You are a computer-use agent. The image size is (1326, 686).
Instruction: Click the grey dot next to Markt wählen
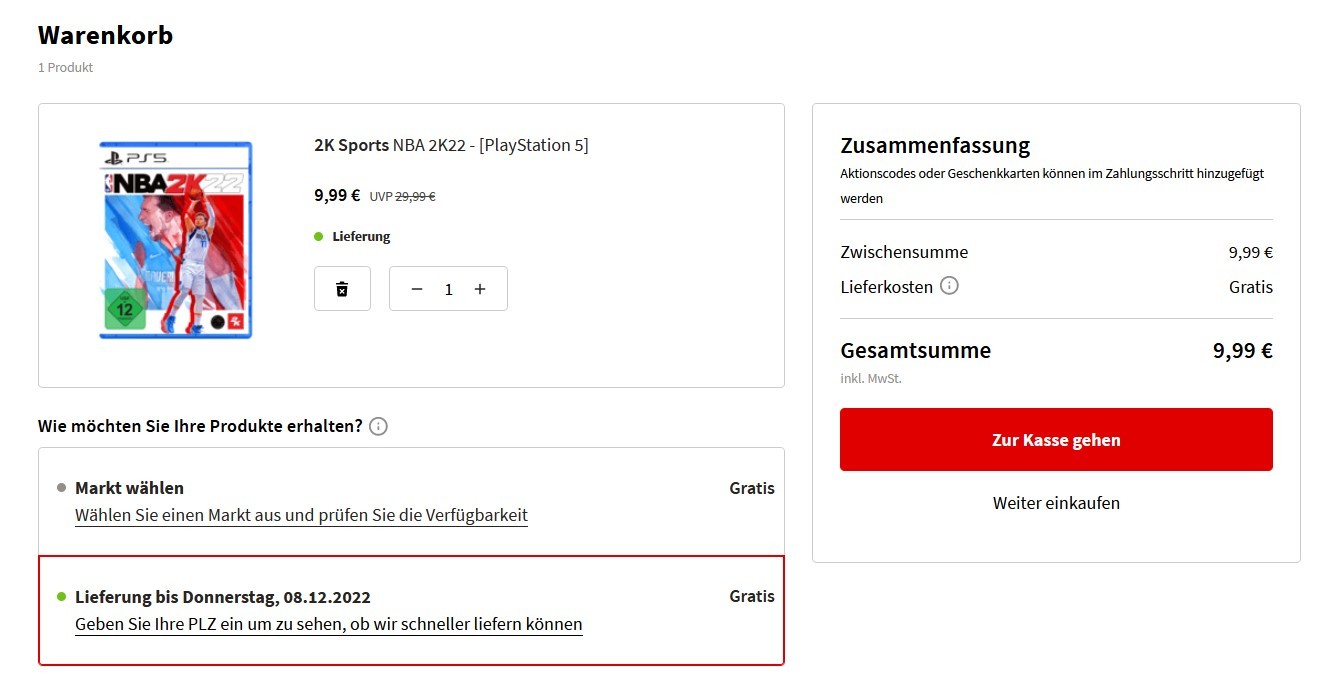[x=62, y=488]
